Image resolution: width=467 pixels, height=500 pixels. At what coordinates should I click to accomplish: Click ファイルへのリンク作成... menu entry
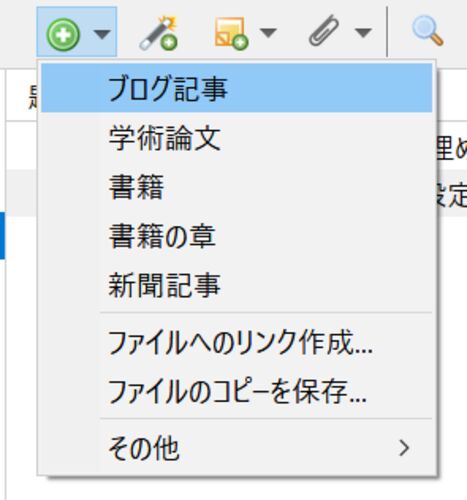[x=237, y=342]
